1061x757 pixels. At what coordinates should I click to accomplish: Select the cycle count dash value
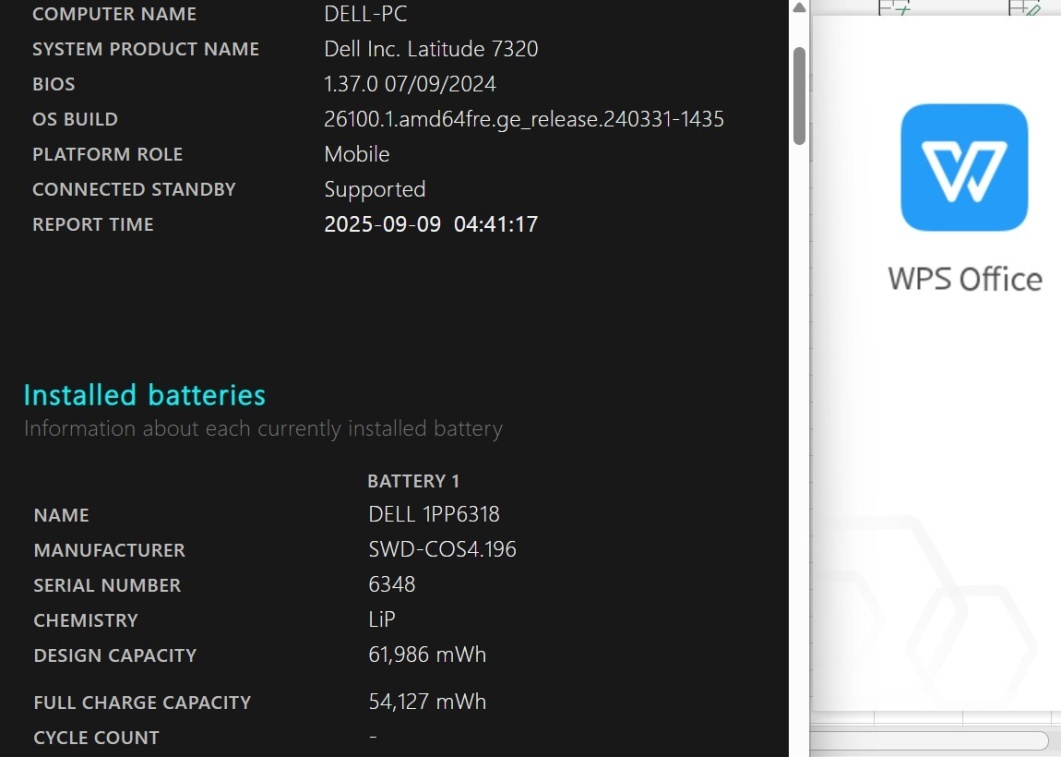pos(373,736)
